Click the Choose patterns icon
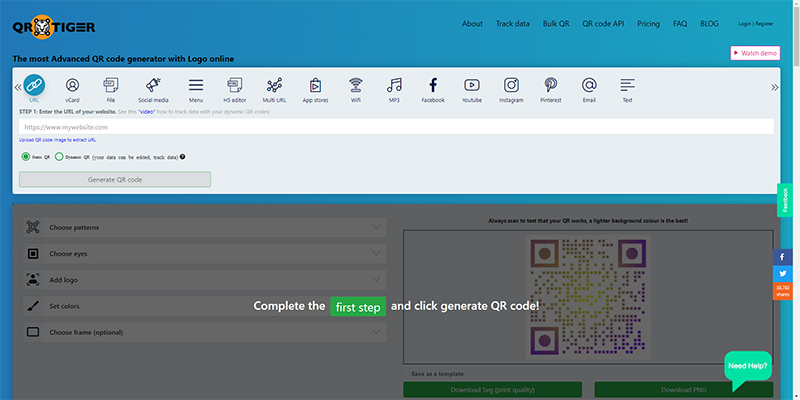The height and width of the screenshot is (400, 800). tap(33, 227)
